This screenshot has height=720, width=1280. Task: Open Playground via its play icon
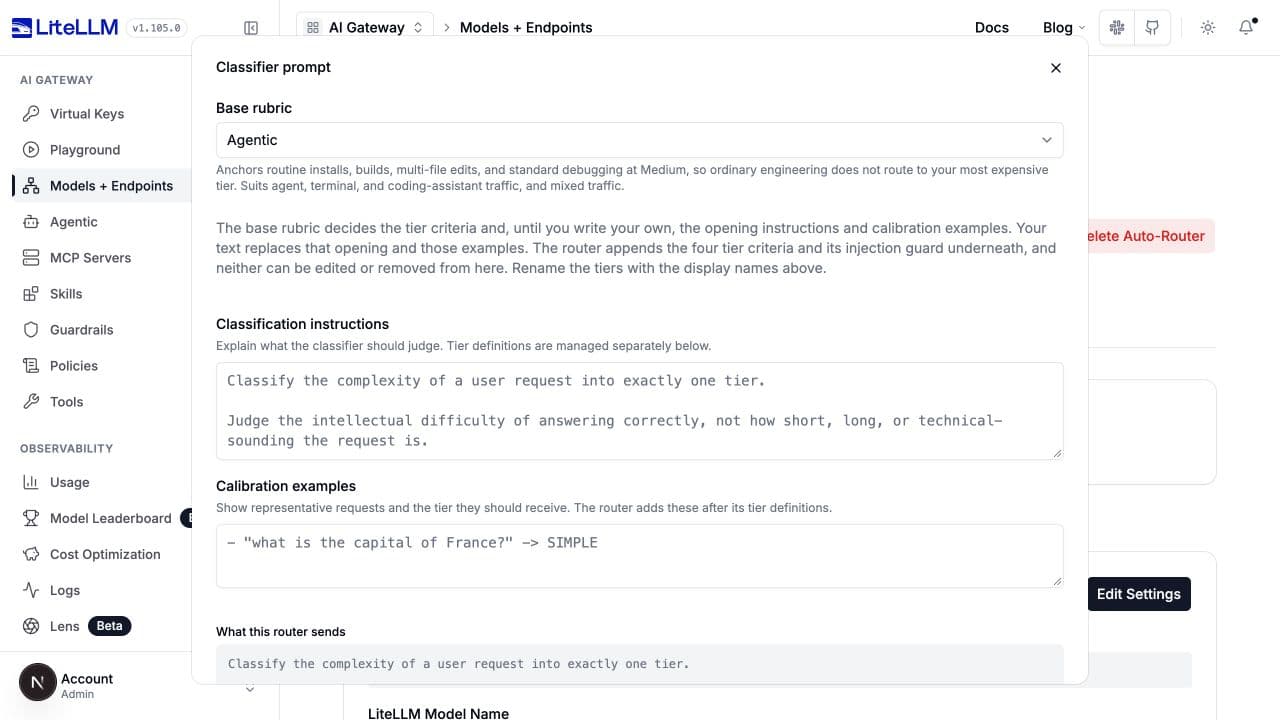click(31, 150)
